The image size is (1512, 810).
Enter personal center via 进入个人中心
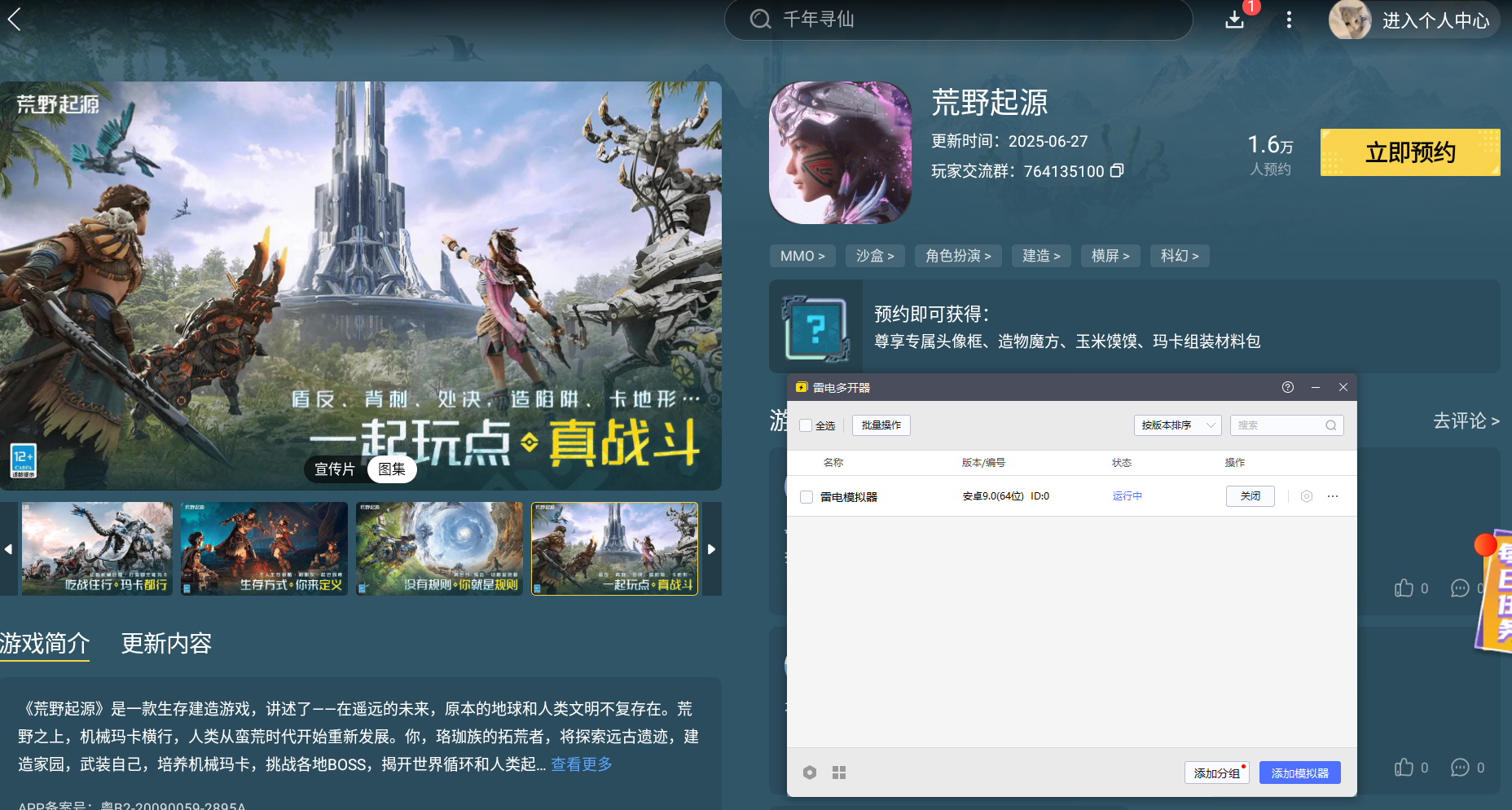(1435, 20)
